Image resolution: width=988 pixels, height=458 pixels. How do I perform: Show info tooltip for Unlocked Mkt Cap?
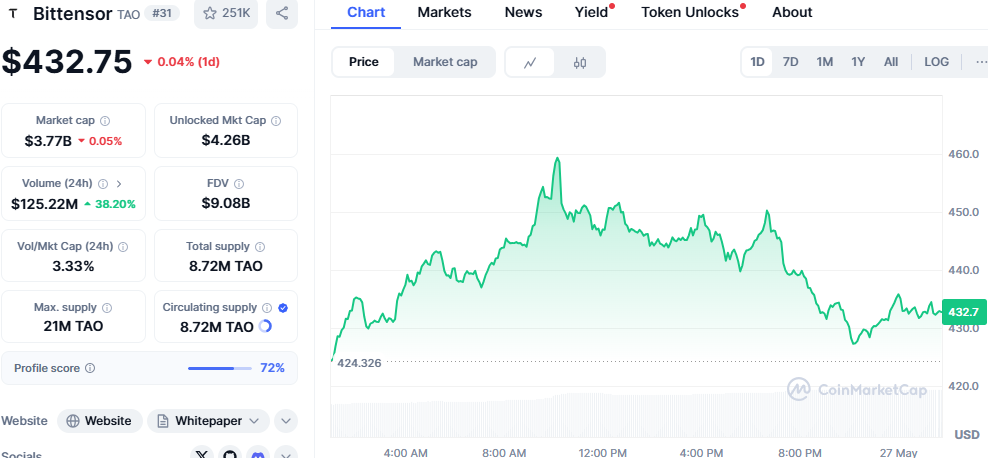(276, 120)
